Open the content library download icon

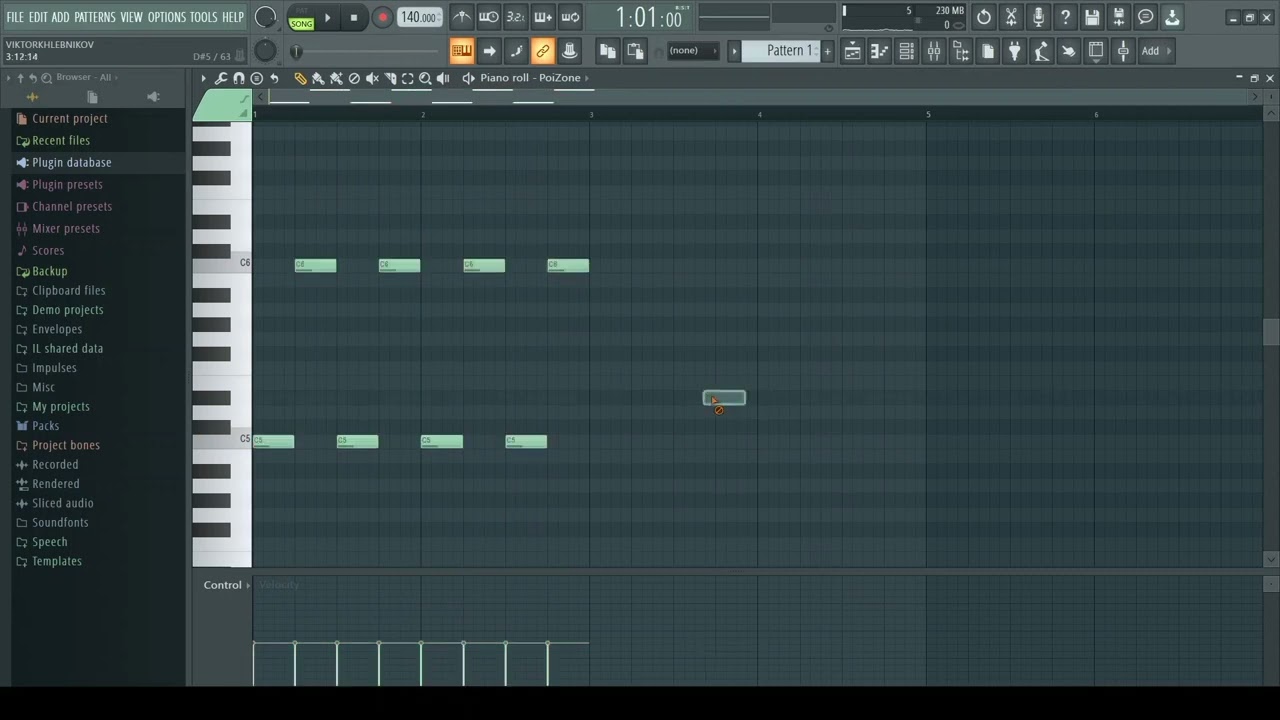pyautogui.click(x=1173, y=17)
